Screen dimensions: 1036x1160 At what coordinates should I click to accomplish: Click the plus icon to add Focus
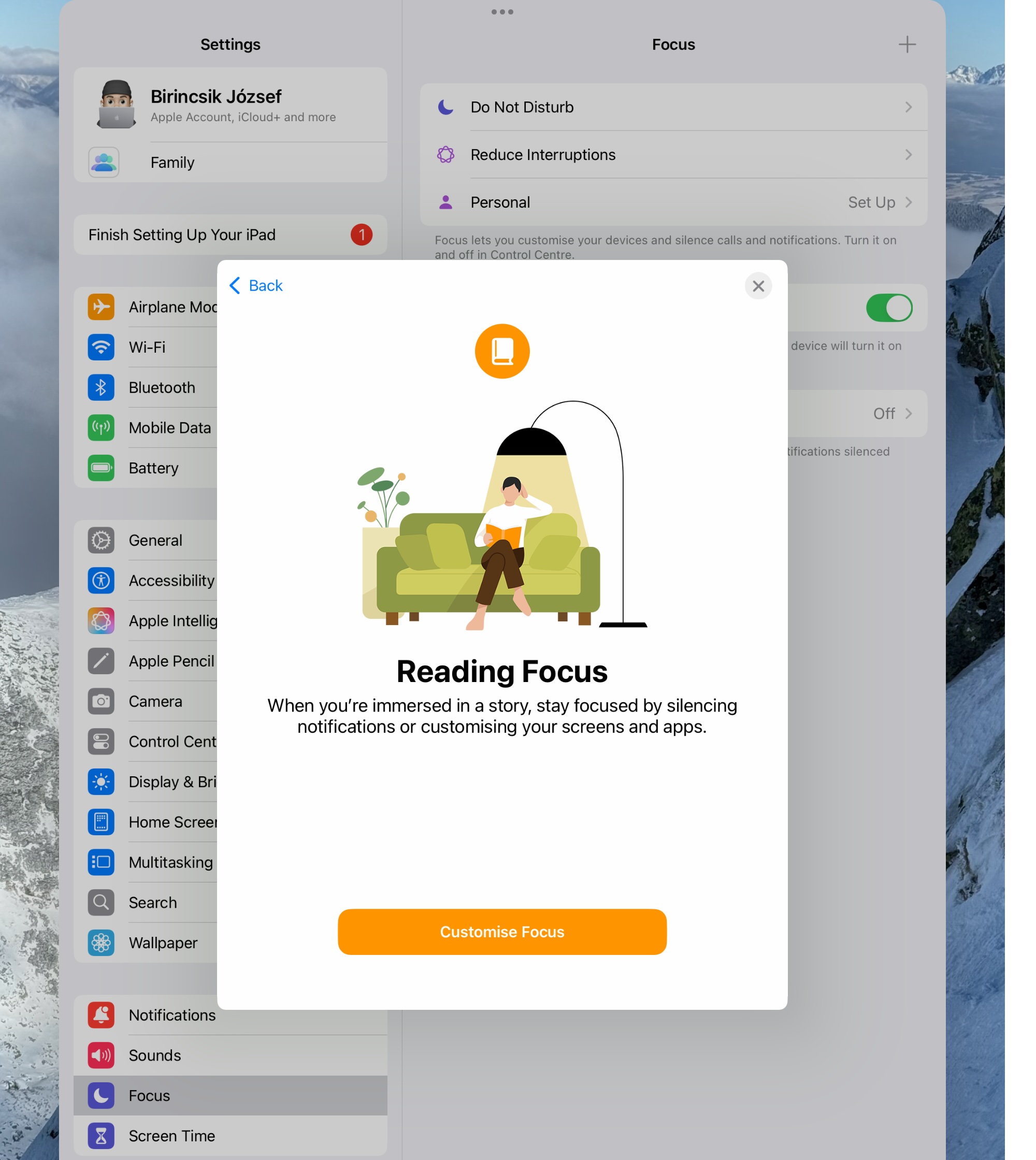pos(907,45)
